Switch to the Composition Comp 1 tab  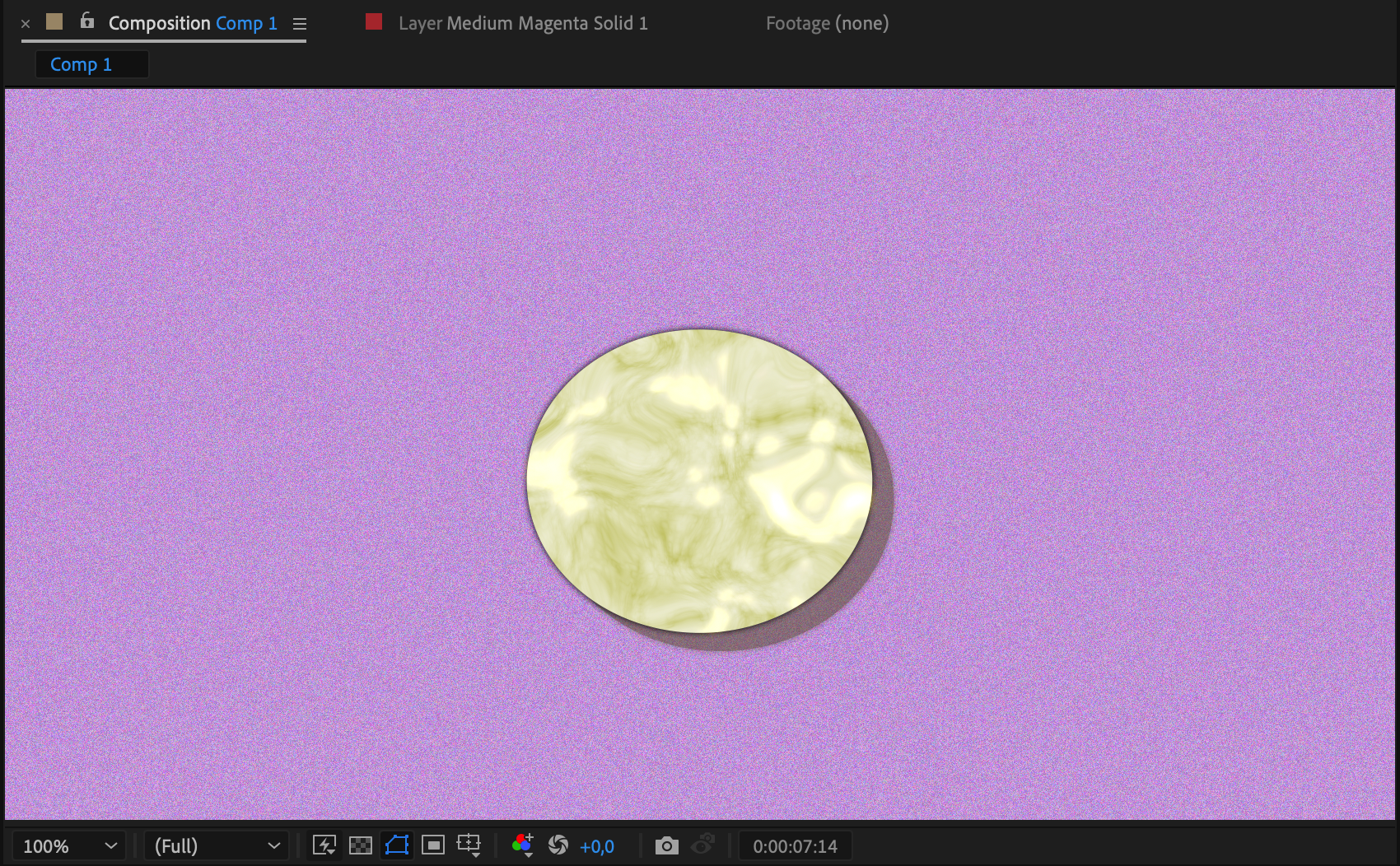pos(193,23)
